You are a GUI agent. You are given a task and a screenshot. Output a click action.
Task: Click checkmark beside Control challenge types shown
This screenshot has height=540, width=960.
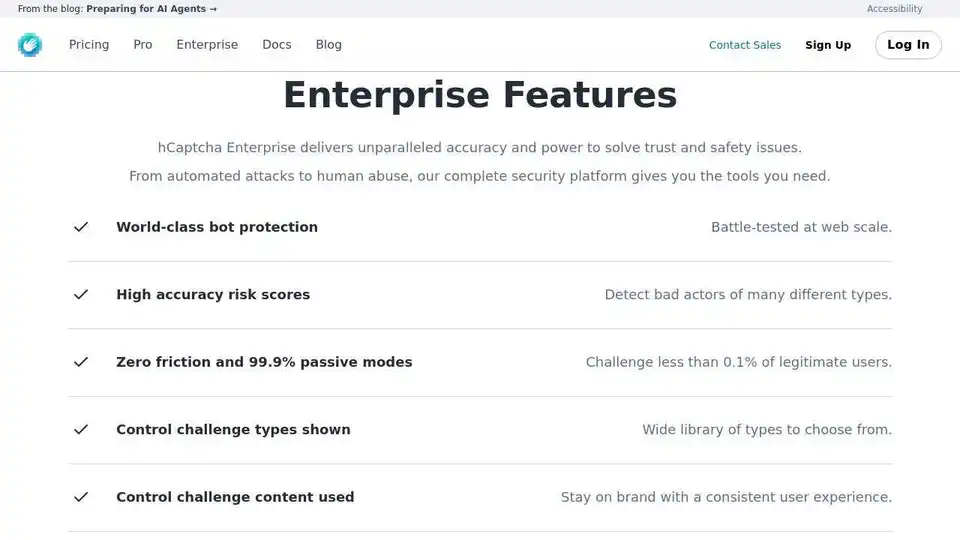81,429
